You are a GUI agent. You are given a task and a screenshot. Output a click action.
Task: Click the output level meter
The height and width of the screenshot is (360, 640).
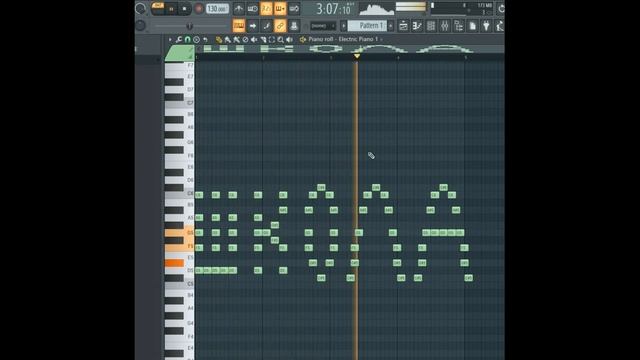pos(411,7)
